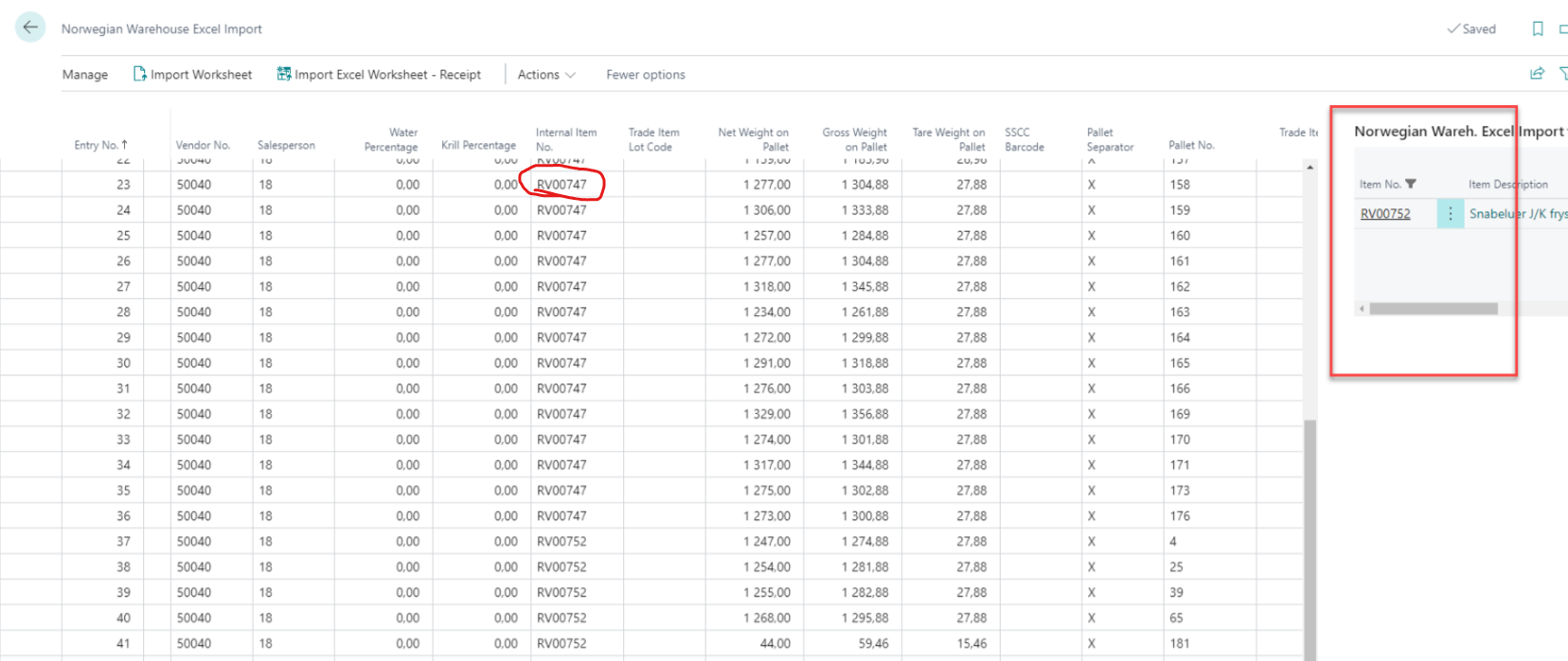This screenshot has width=1568, height=661.
Task: Click the Import Worksheet page icon
Action: point(139,74)
